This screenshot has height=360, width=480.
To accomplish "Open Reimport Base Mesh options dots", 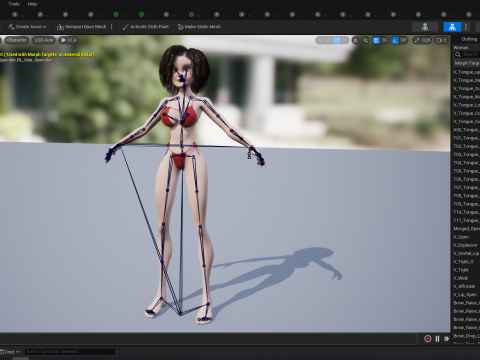I will click(112, 27).
